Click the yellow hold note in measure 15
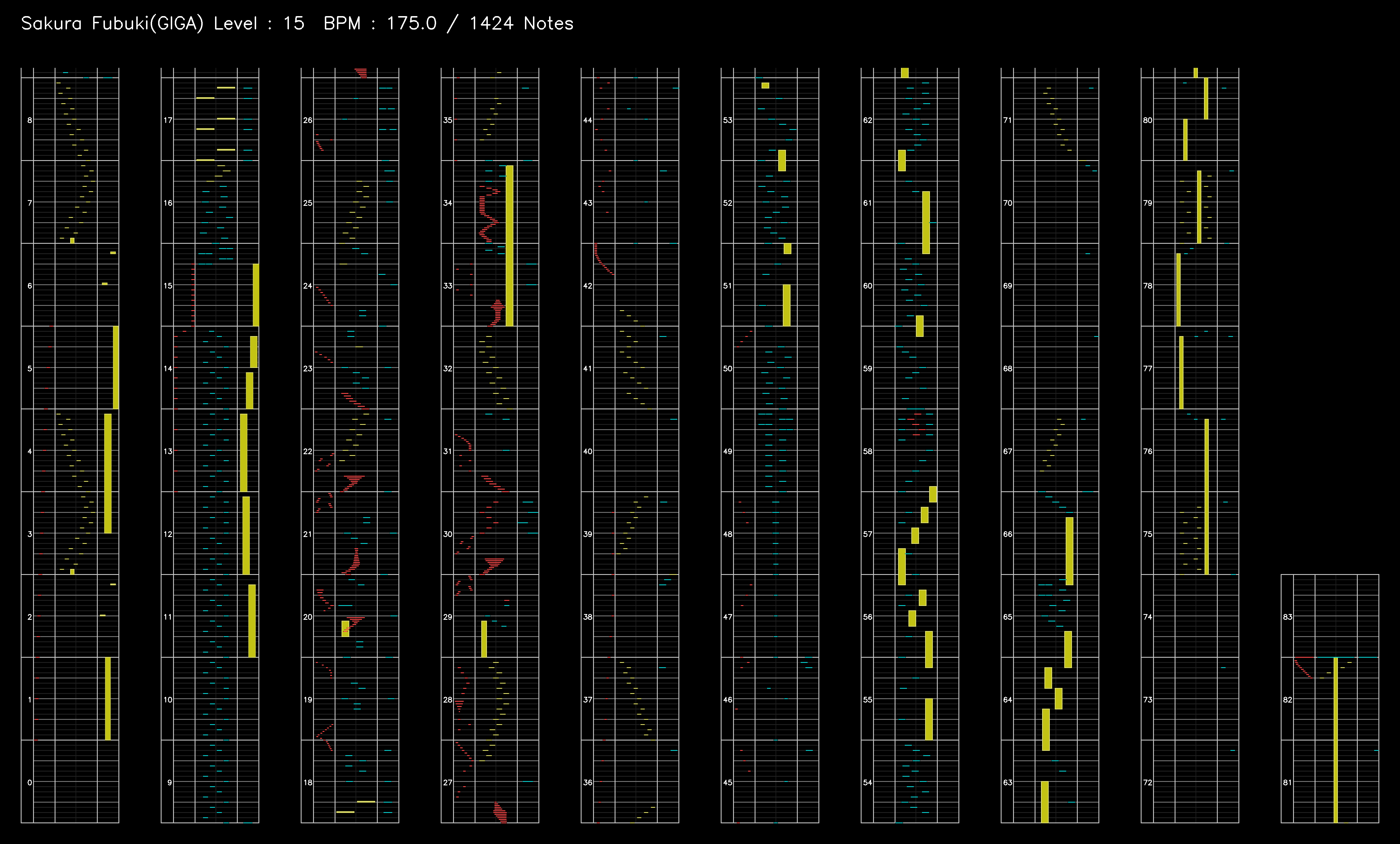The width and height of the screenshot is (1400, 844). (256, 295)
